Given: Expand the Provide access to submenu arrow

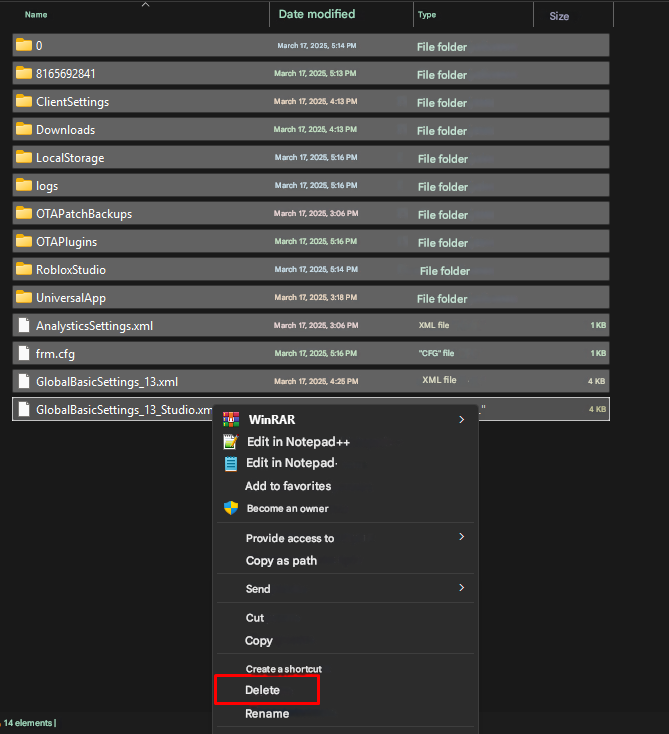Looking at the screenshot, I should coord(461,537).
